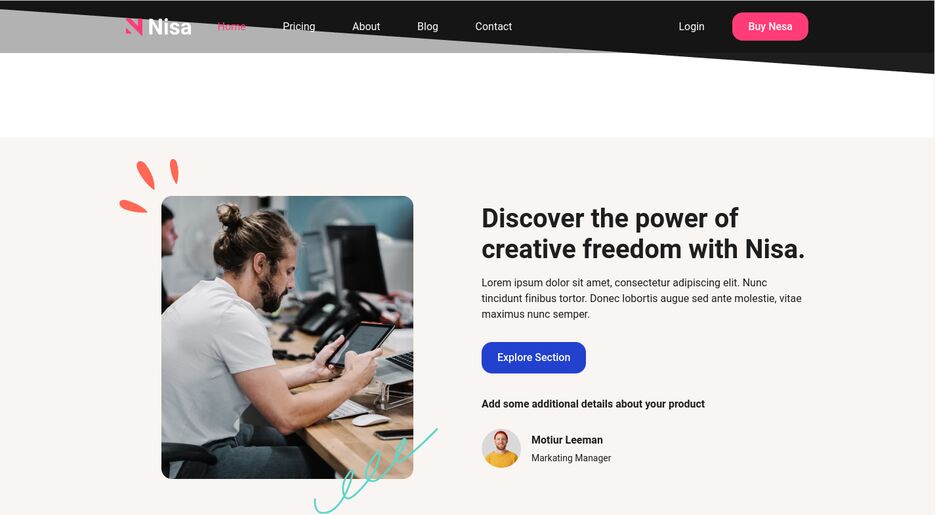Viewport: 935px width, 515px height.
Task: Click the white banner under the header
Action: pos(468,98)
